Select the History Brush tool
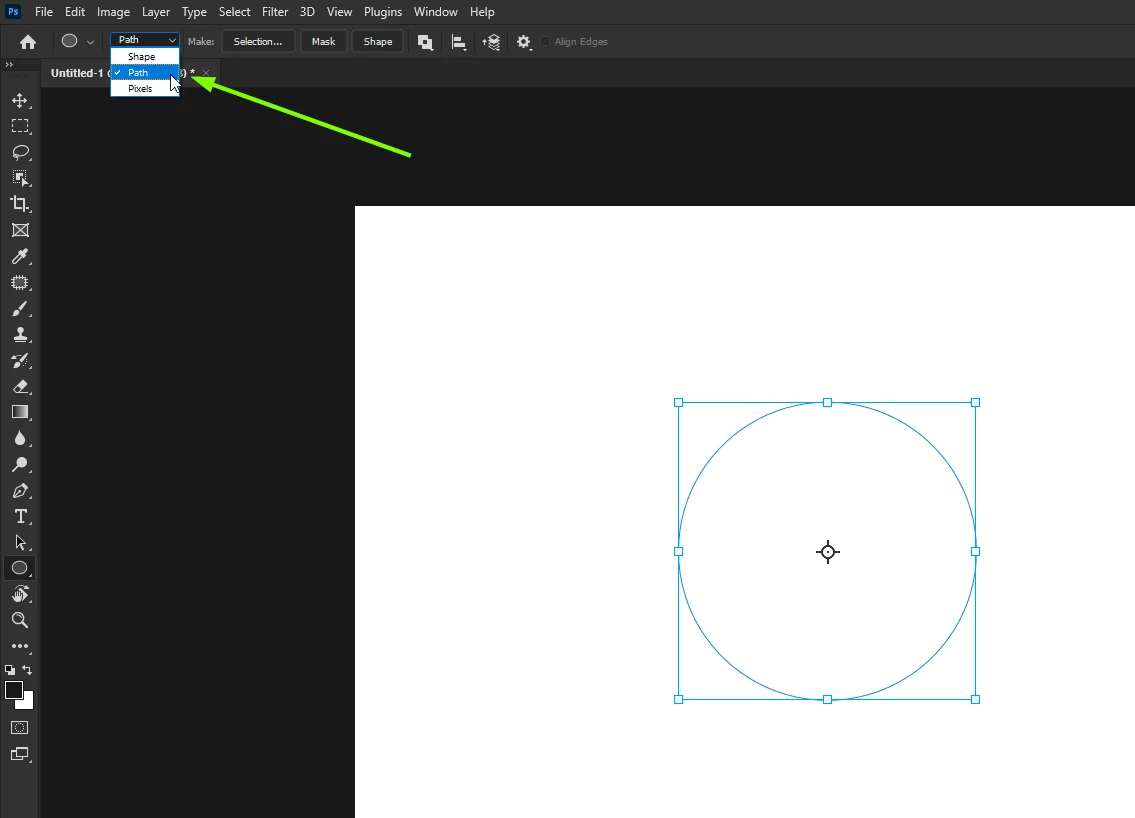Viewport: 1135px width, 818px height. (x=20, y=360)
